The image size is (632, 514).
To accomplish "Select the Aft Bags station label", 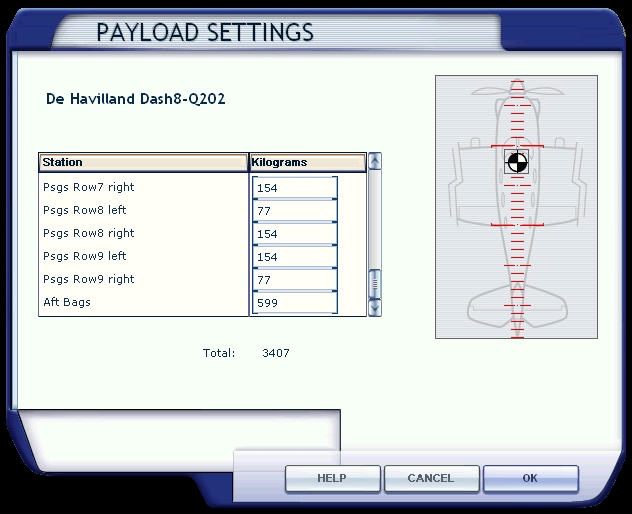I will pyautogui.click(x=67, y=302).
